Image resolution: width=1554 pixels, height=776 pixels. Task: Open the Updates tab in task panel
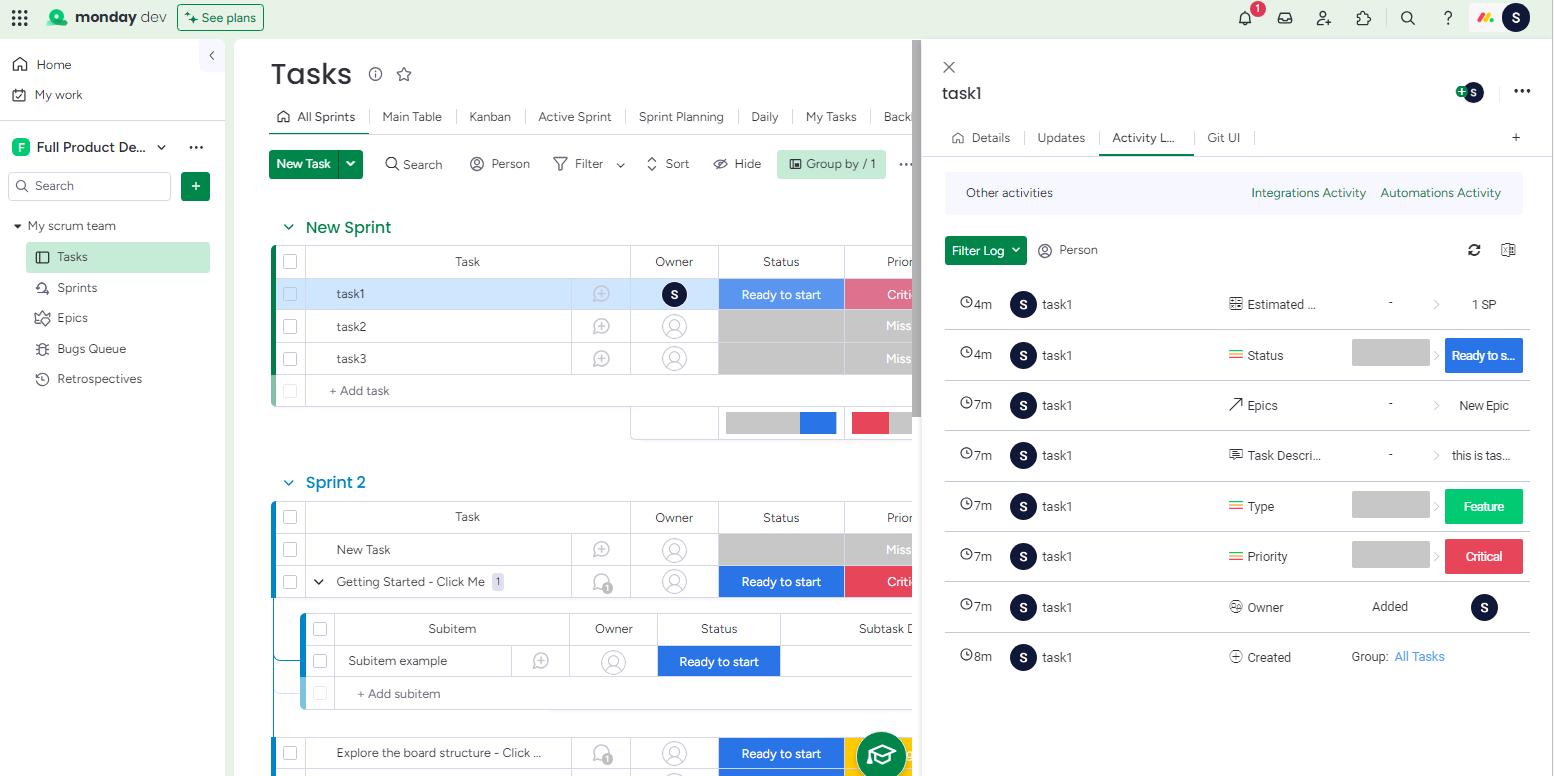tap(1061, 138)
